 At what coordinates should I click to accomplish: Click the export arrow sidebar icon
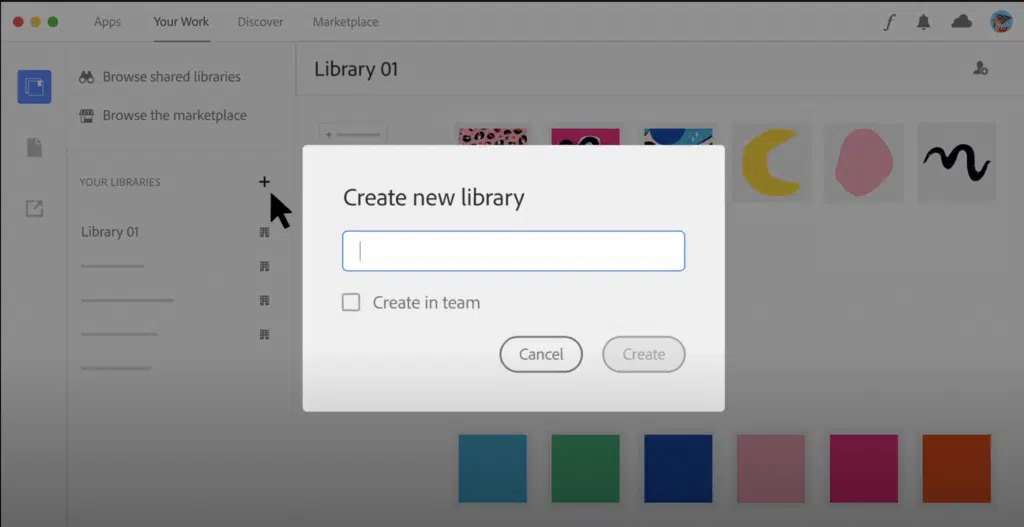pyautogui.click(x=34, y=209)
